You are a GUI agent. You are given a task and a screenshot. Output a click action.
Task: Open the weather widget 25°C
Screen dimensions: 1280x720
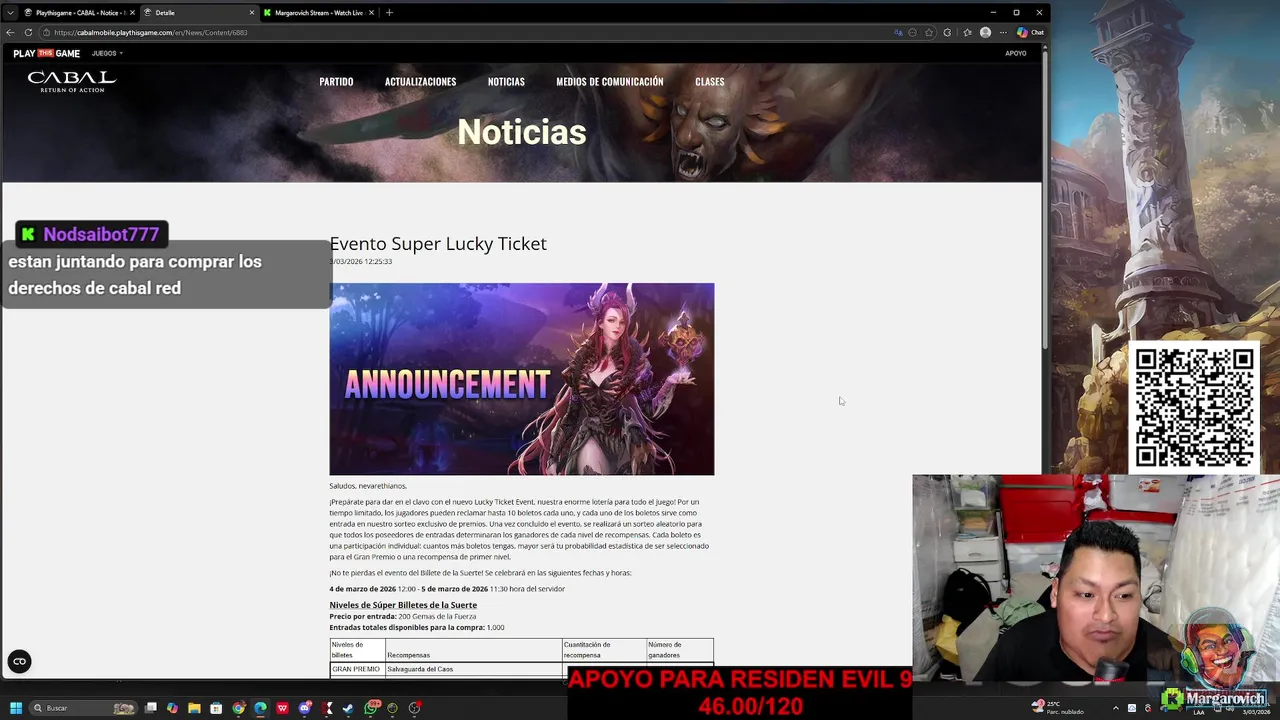(x=1058, y=708)
